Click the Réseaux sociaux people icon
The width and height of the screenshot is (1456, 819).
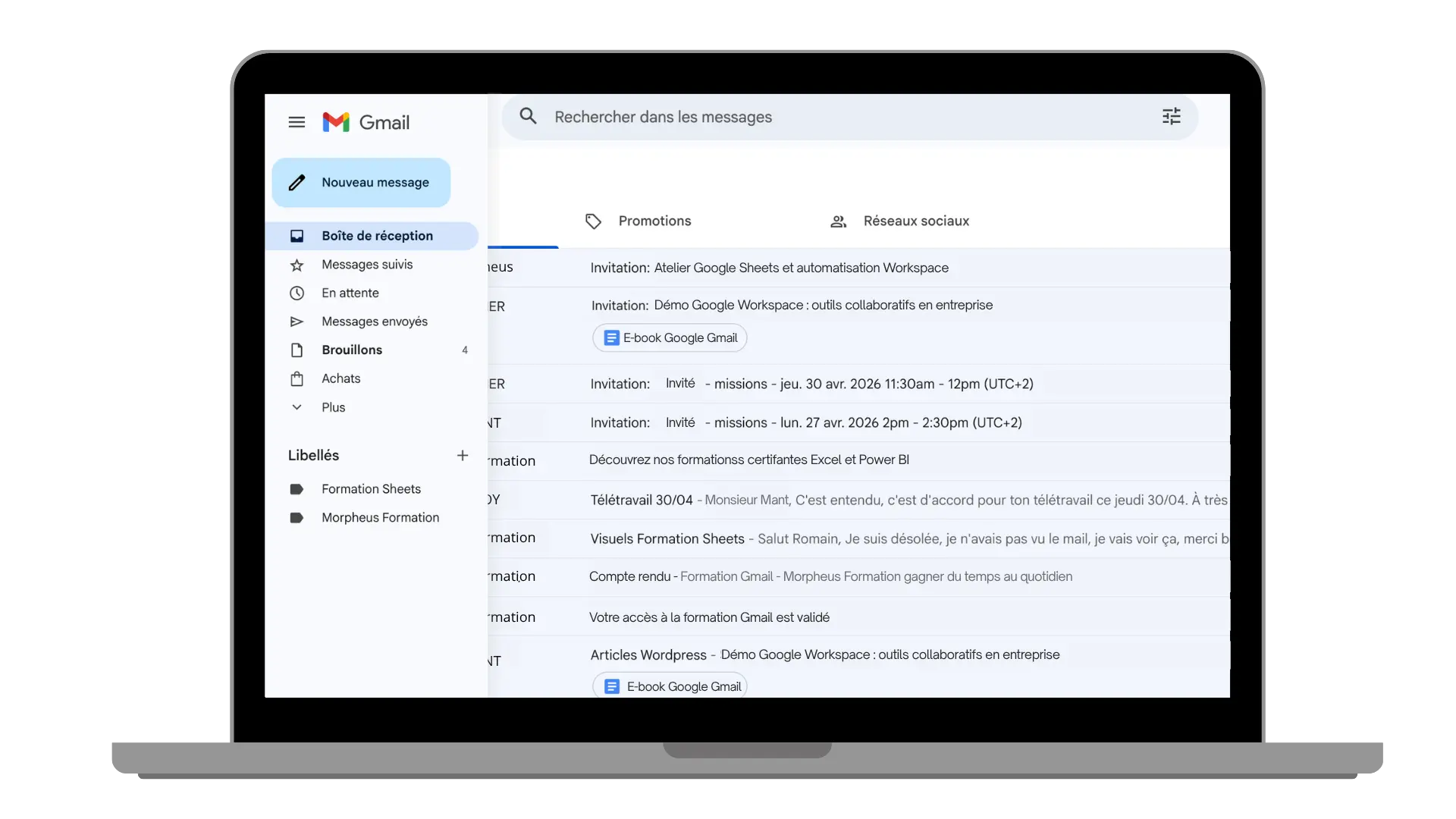[838, 221]
